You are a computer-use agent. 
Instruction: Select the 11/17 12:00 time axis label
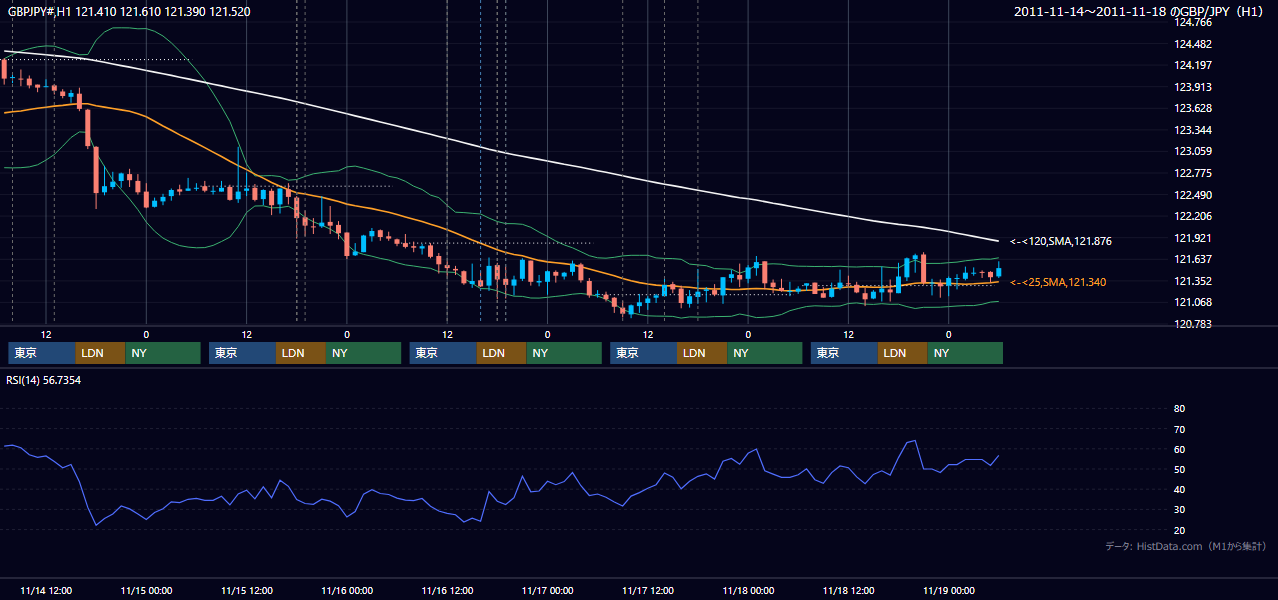coord(648,590)
